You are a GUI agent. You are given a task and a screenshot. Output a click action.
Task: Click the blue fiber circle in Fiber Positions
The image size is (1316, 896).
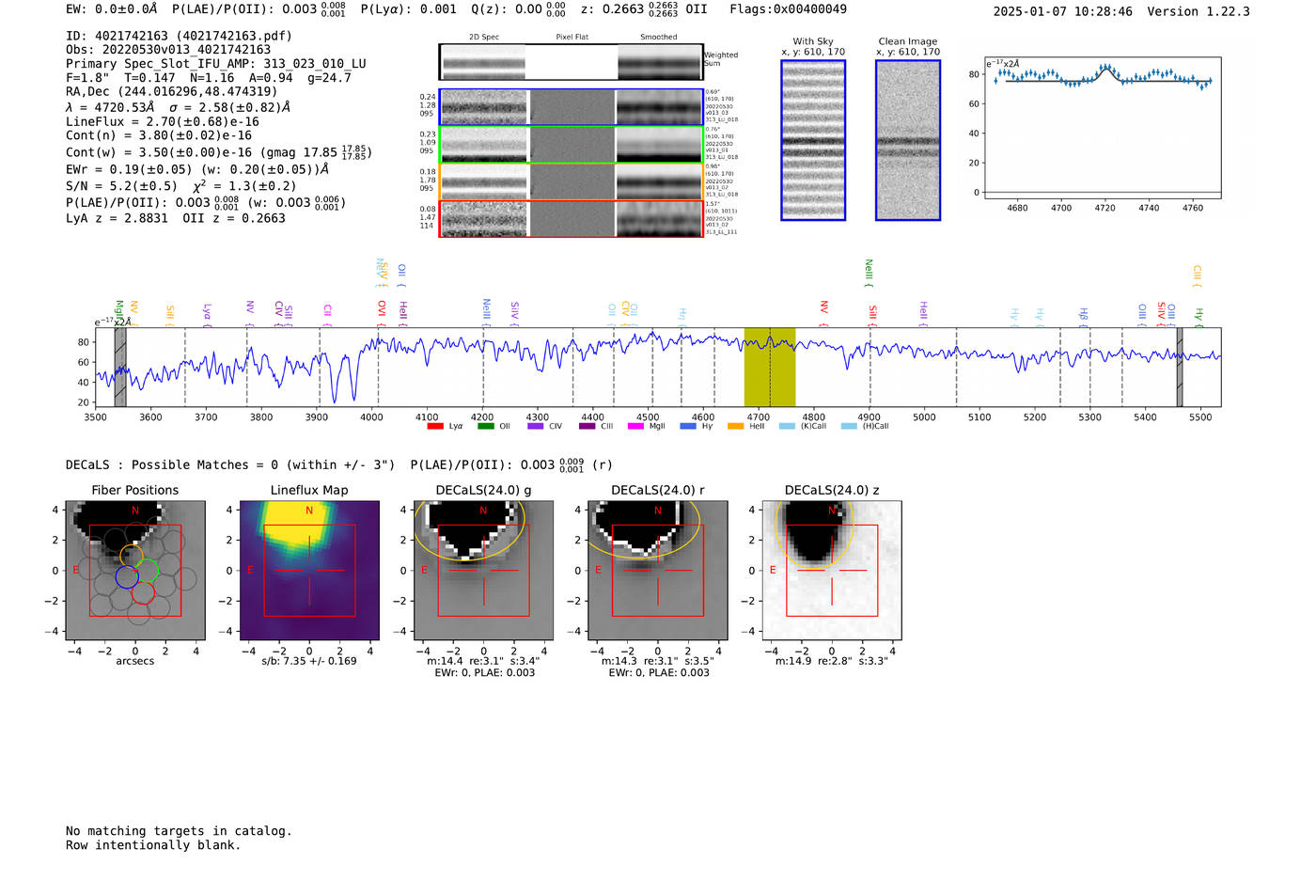(x=127, y=576)
